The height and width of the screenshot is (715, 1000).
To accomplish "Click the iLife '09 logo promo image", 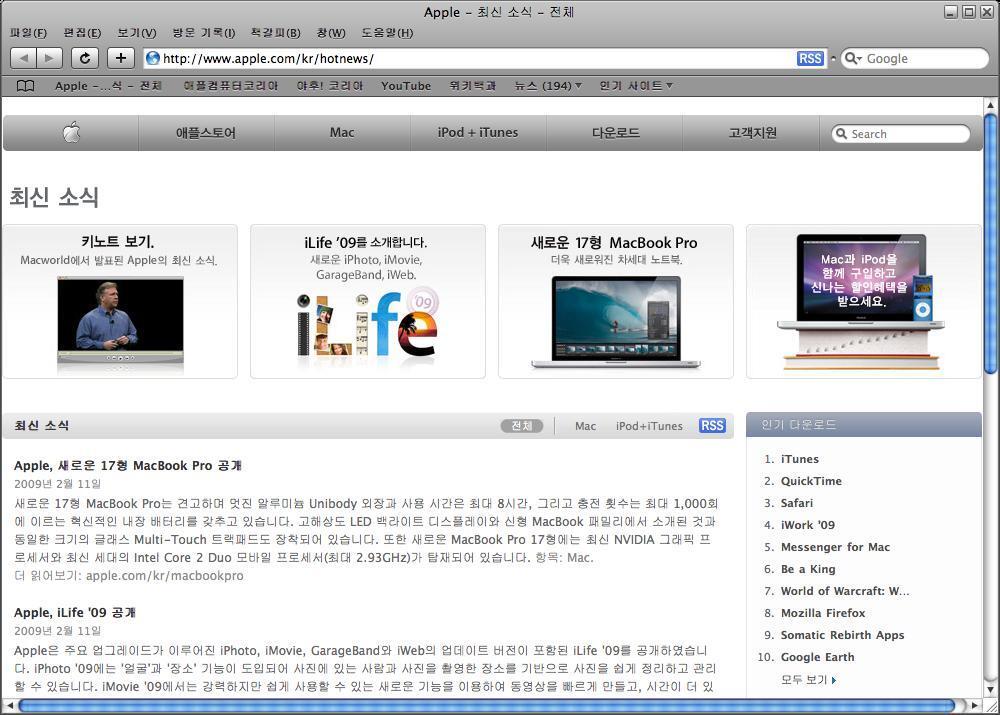I will coord(367,324).
